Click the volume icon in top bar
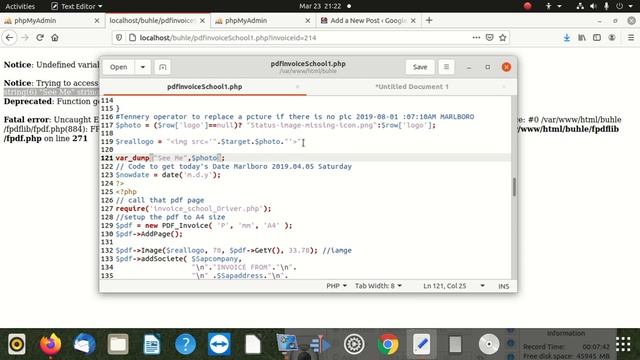This screenshot has width=640, height=360. 593,6
